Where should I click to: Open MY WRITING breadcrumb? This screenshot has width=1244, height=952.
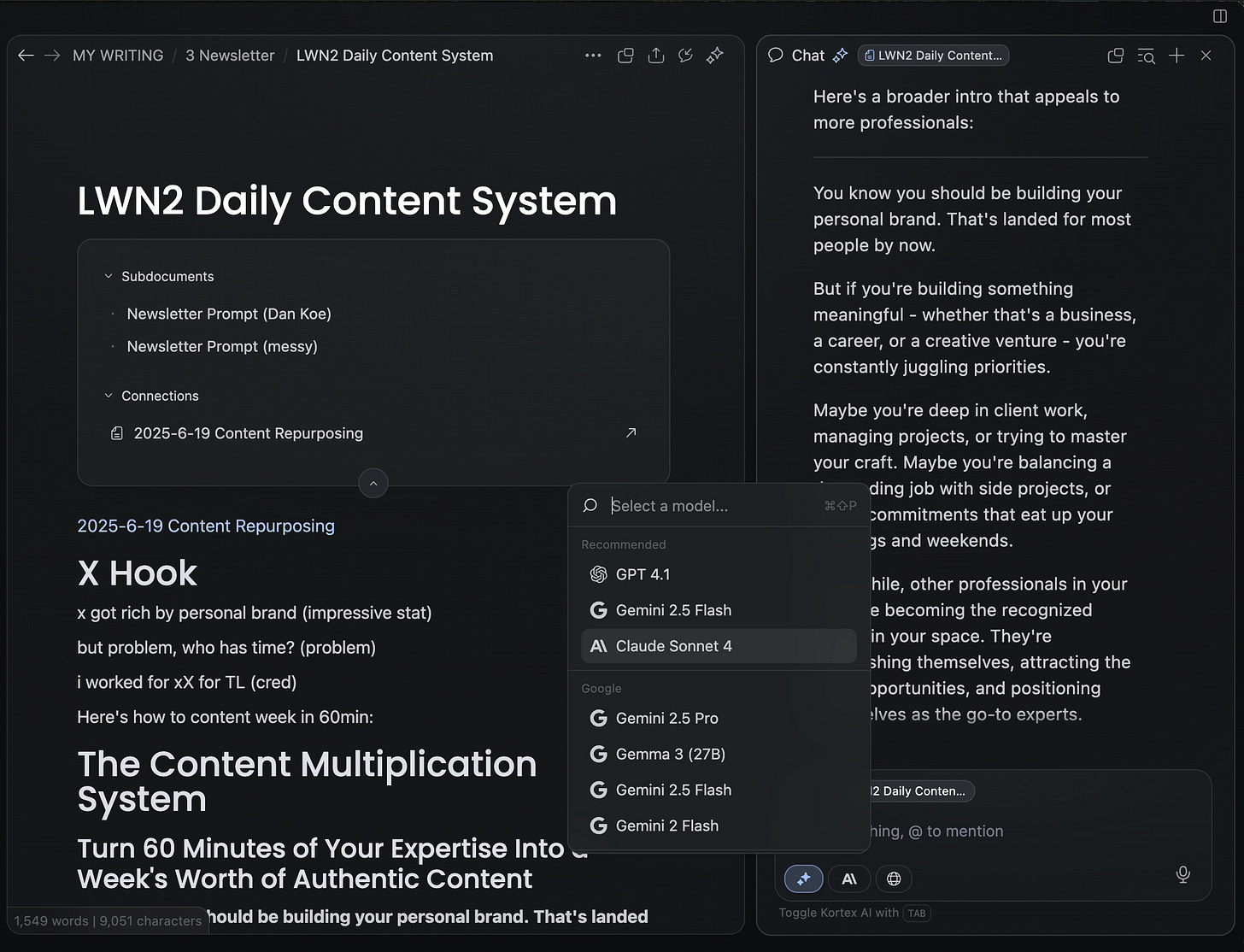pyautogui.click(x=118, y=56)
